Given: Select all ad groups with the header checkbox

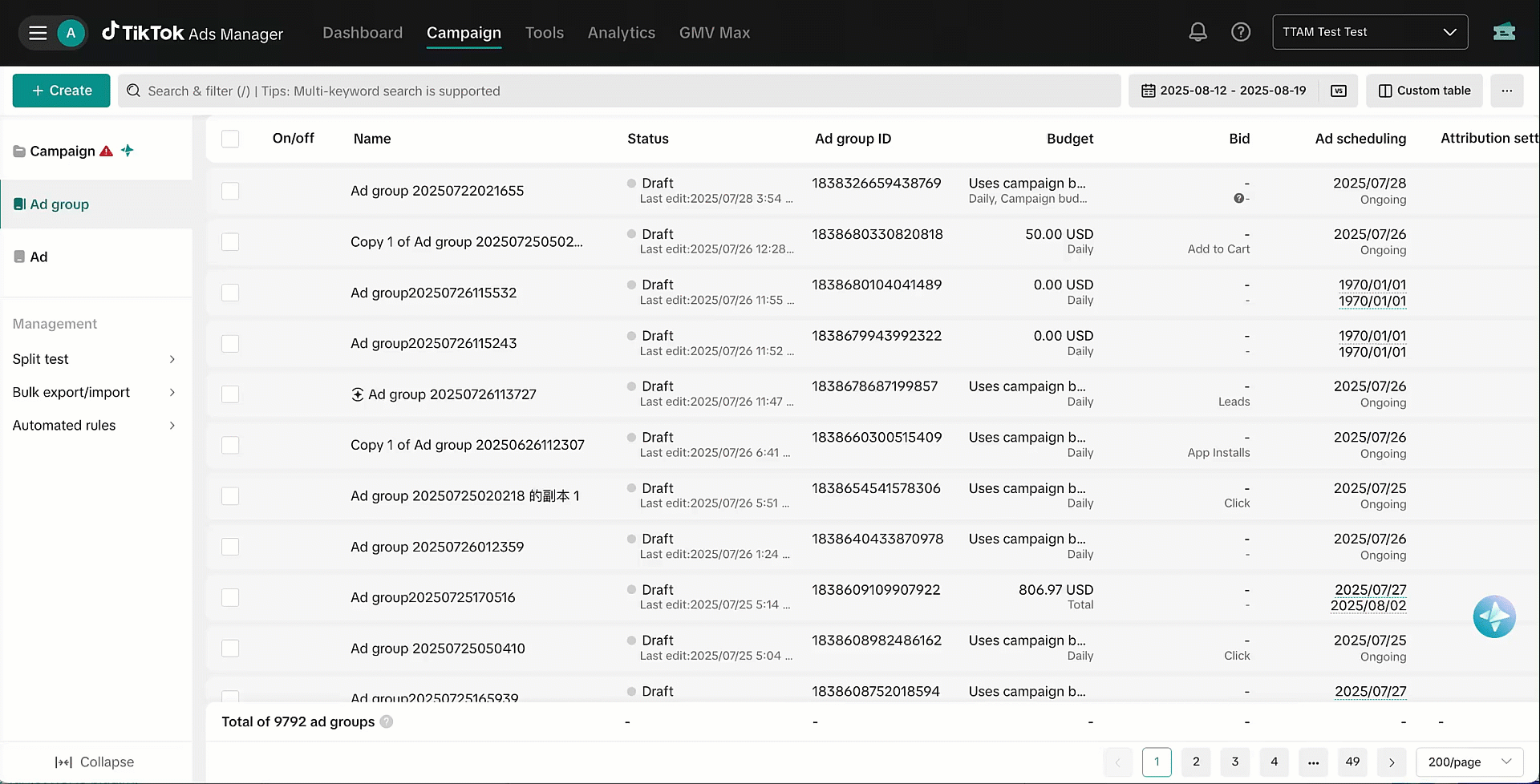Looking at the screenshot, I should pos(230,139).
